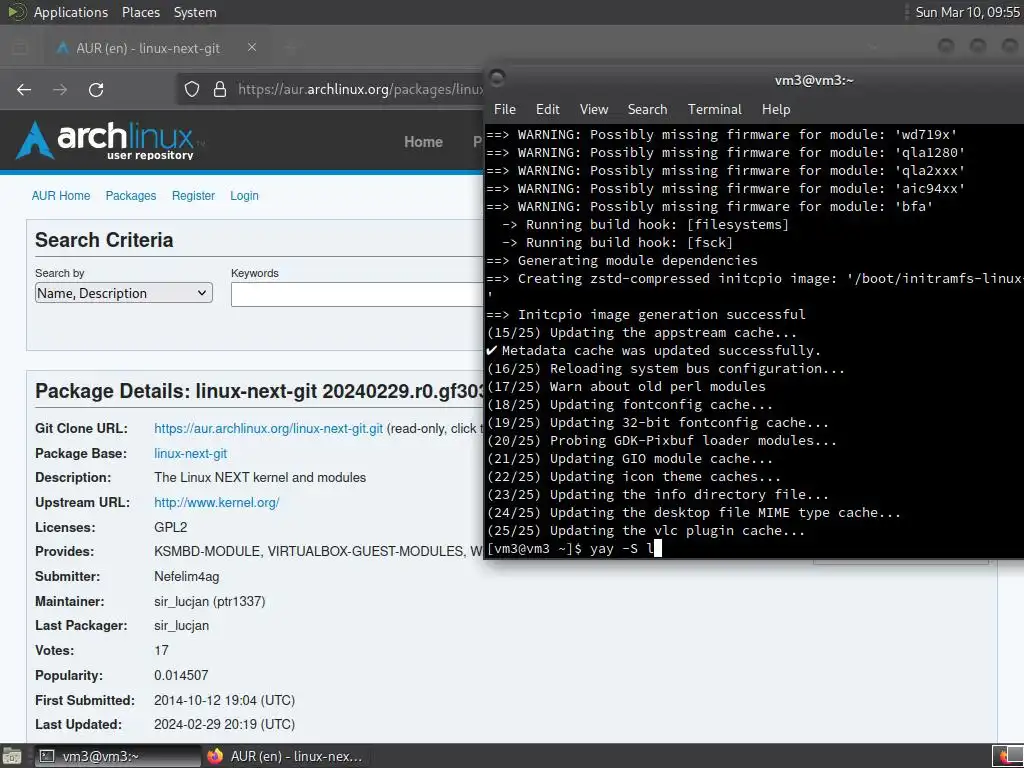Click the Arch Linux user repository logo

click(x=108, y=140)
